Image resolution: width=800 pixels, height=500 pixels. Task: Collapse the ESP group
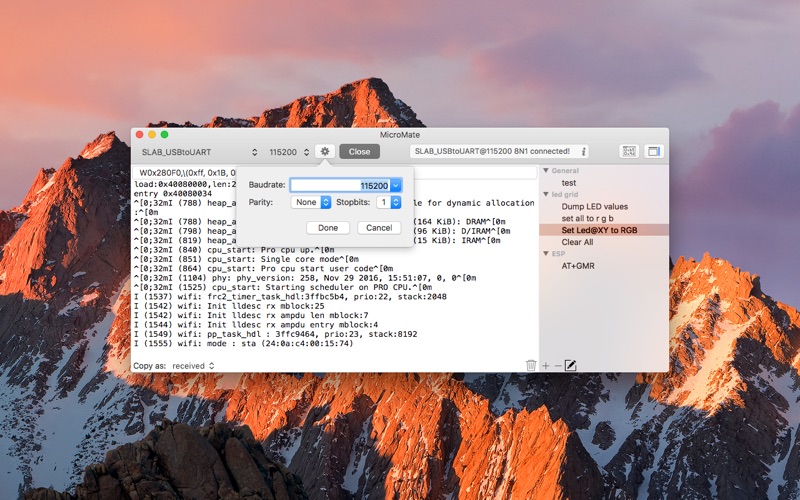(545, 254)
